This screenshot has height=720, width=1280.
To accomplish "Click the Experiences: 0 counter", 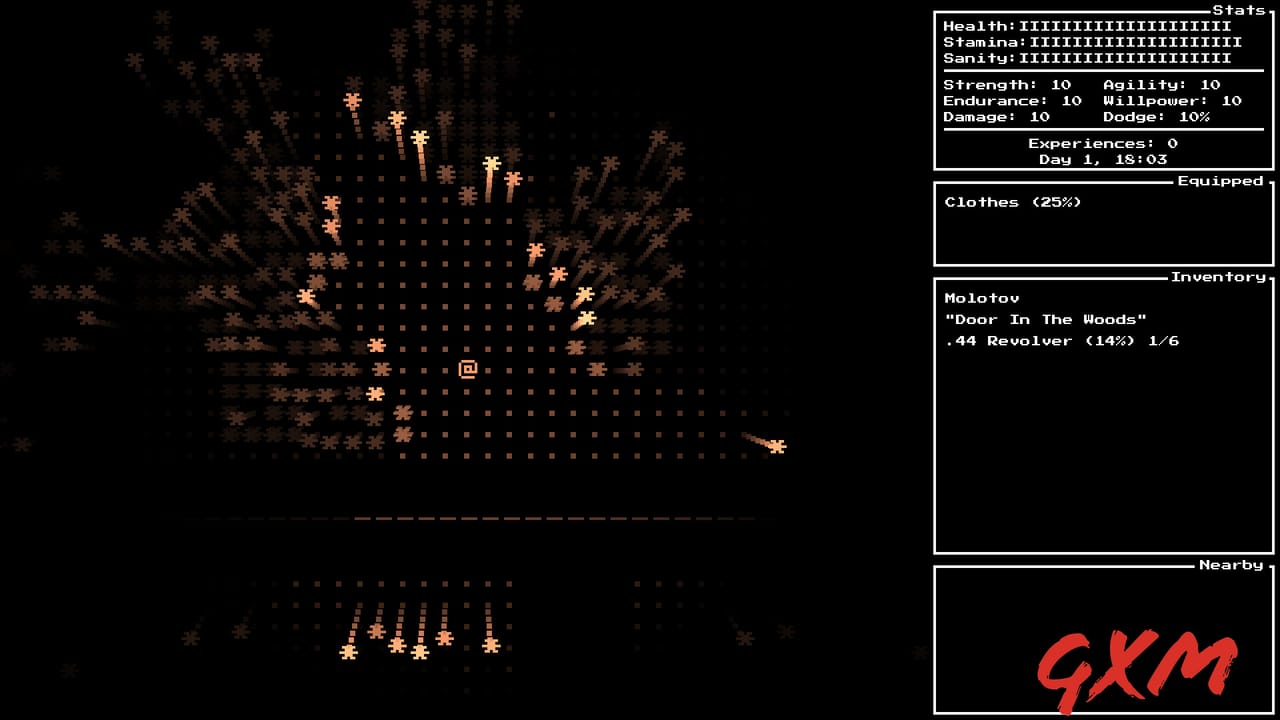I will coord(1102,143).
